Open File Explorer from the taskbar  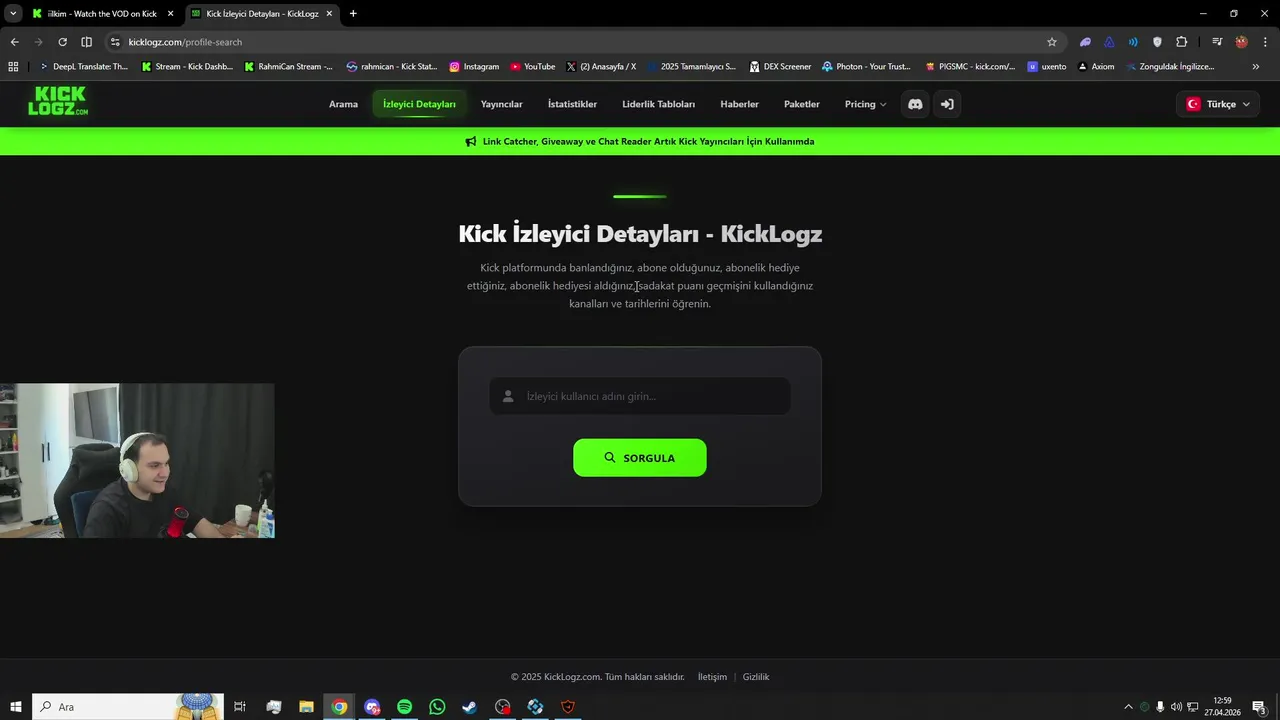click(306, 707)
